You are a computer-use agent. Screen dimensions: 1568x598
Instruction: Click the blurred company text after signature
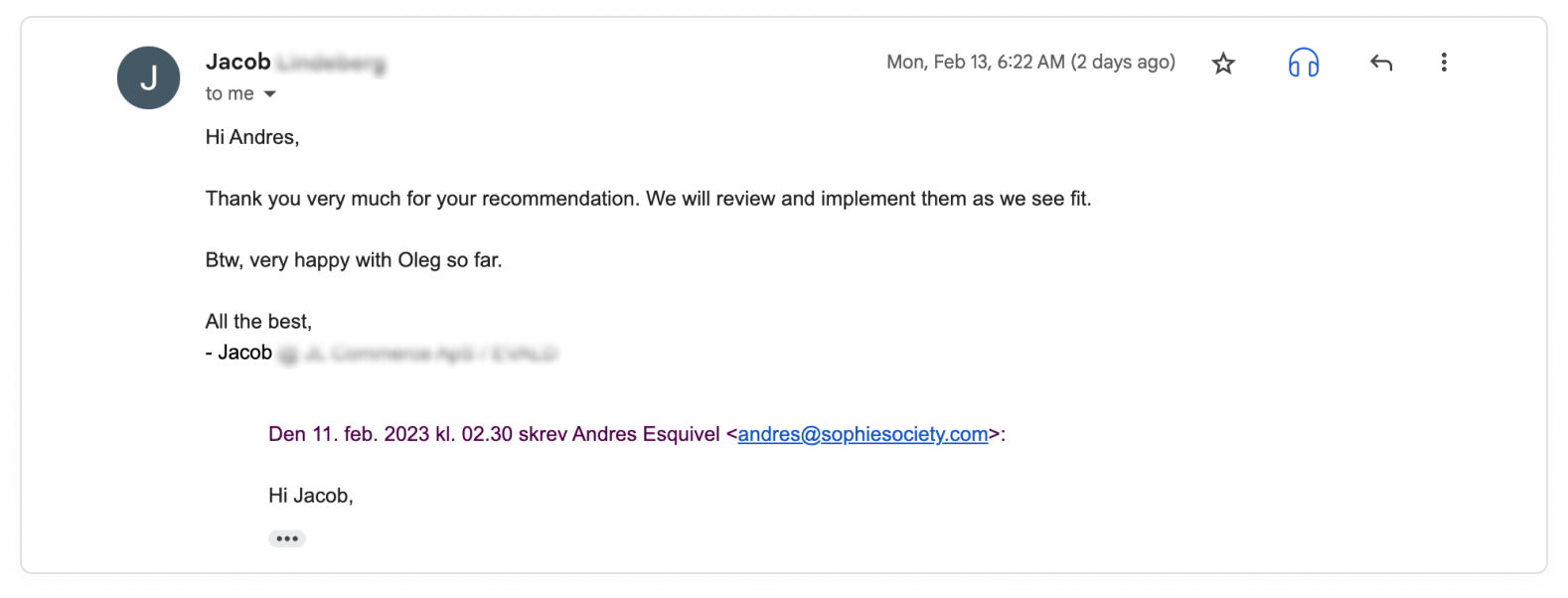[418, 354]
